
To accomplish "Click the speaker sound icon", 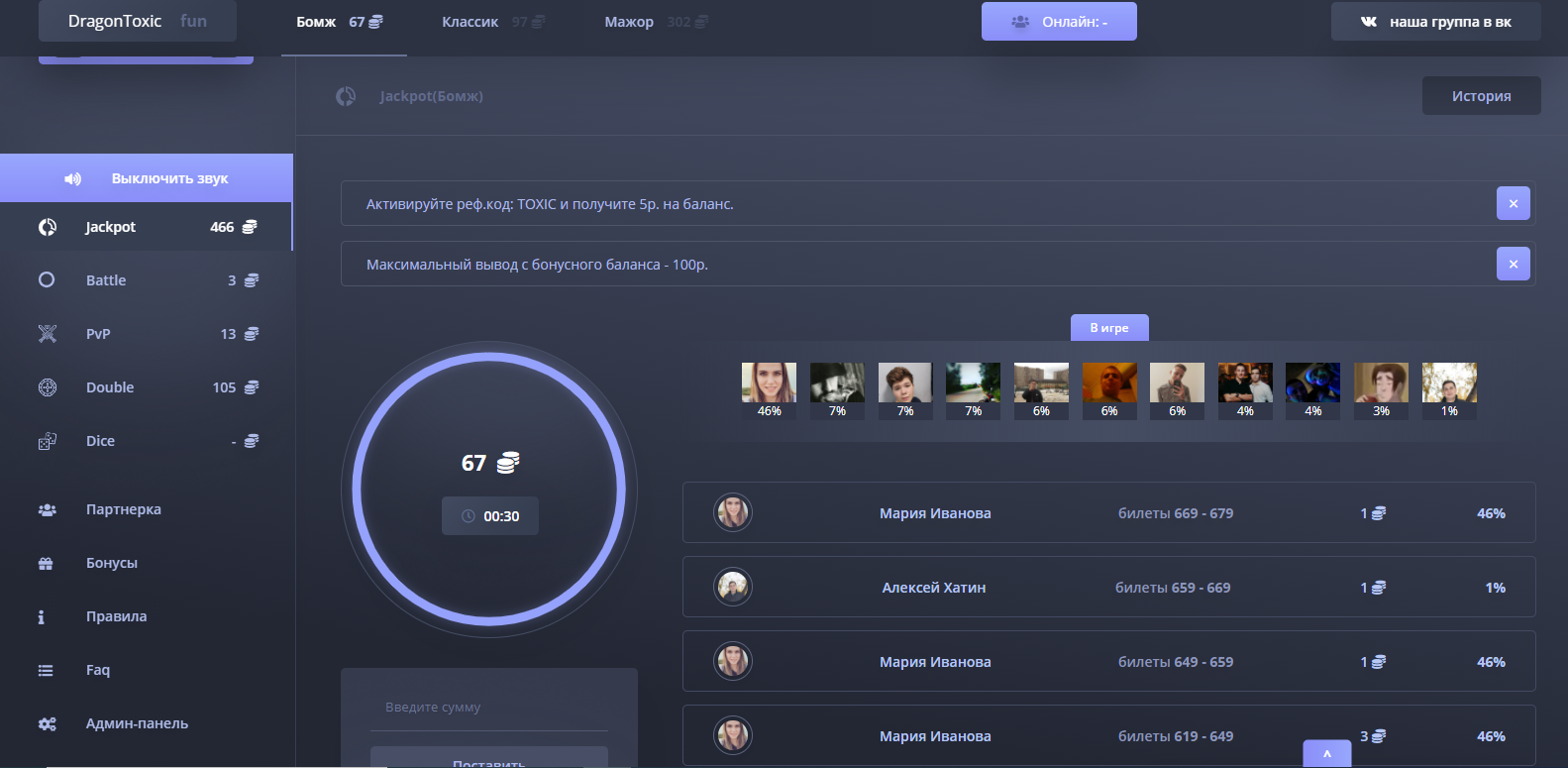I will [x=72, y=178].
